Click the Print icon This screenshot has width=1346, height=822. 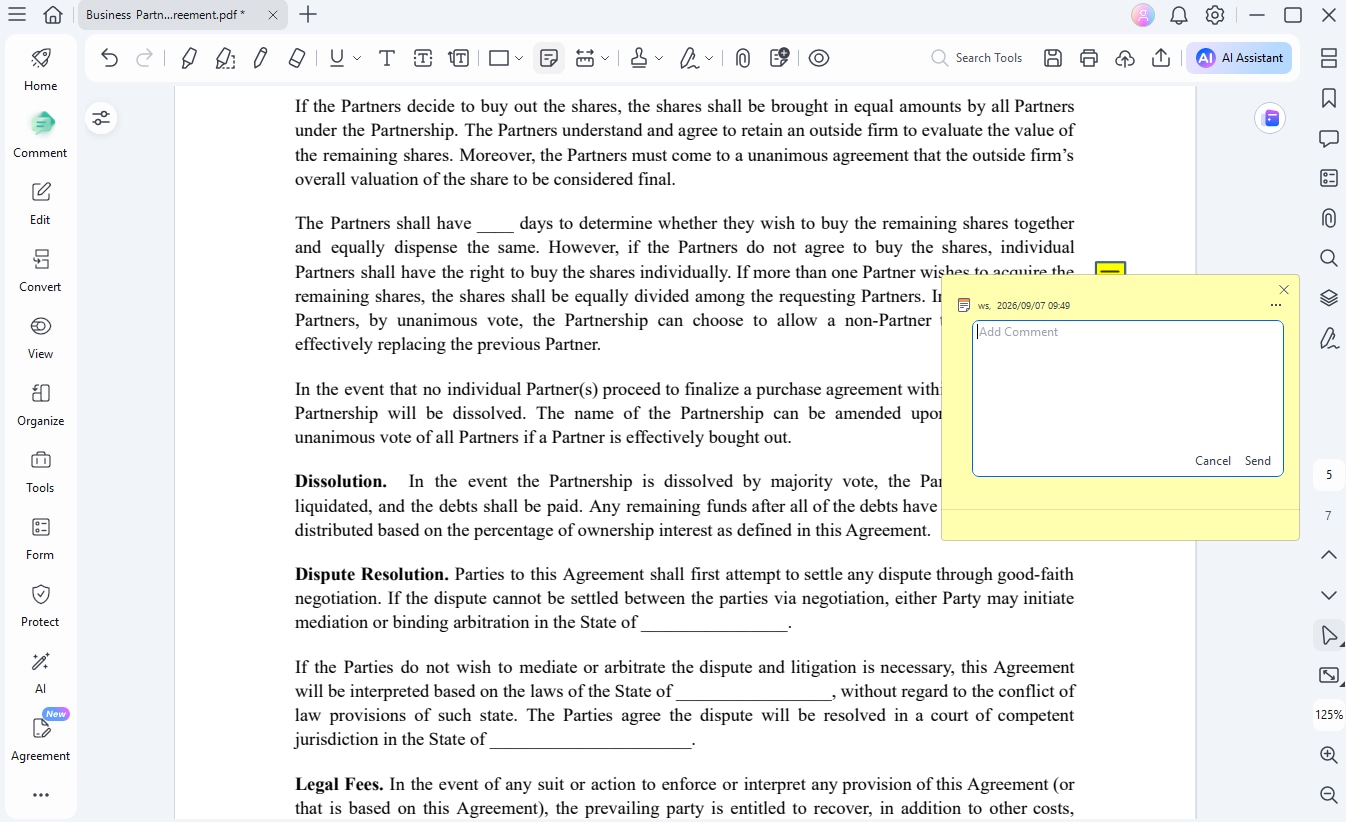coord(1089,58)
